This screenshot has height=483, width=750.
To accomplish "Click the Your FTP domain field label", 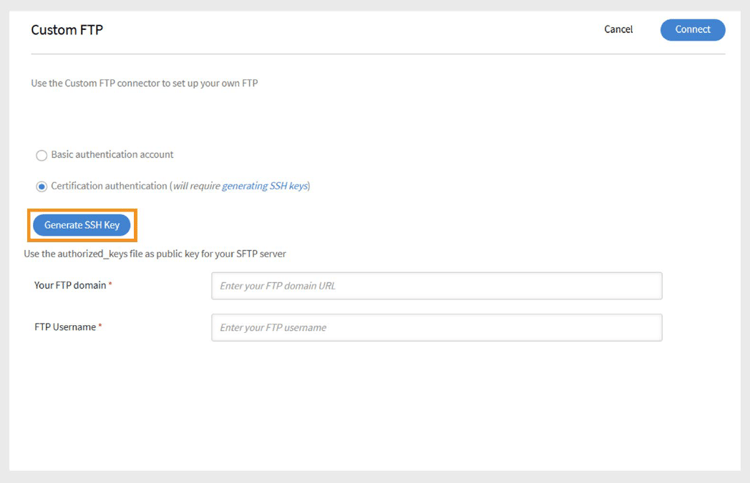I will click(70, 285).
